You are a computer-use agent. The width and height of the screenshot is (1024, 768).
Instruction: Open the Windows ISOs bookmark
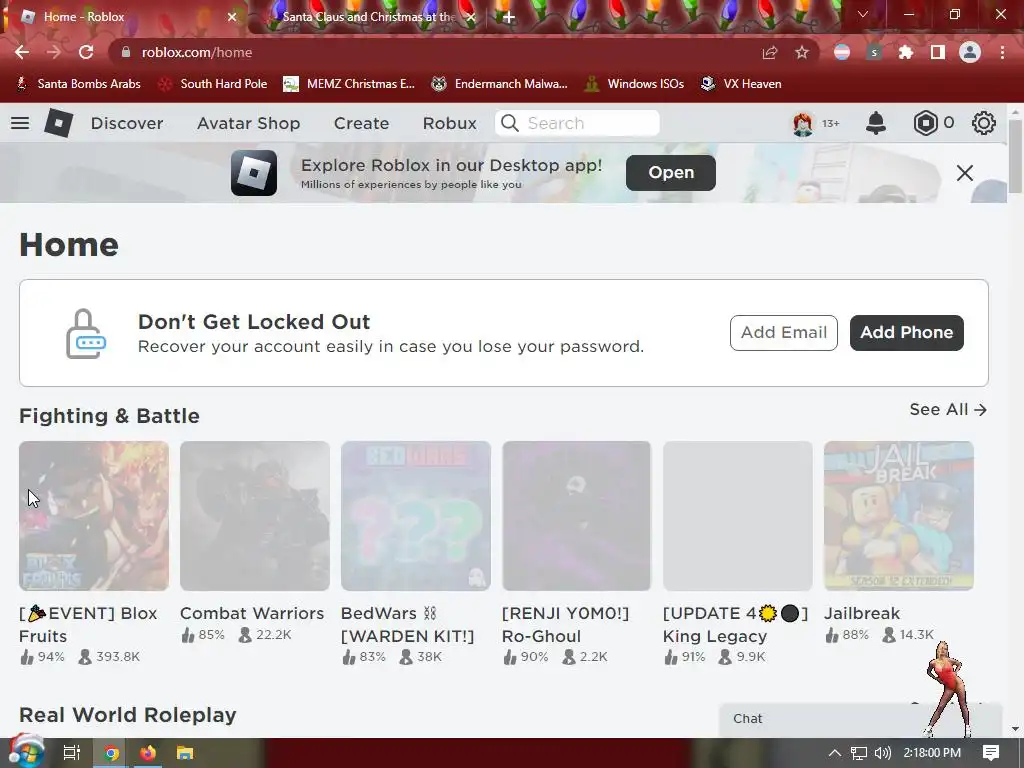click(635, 84)
